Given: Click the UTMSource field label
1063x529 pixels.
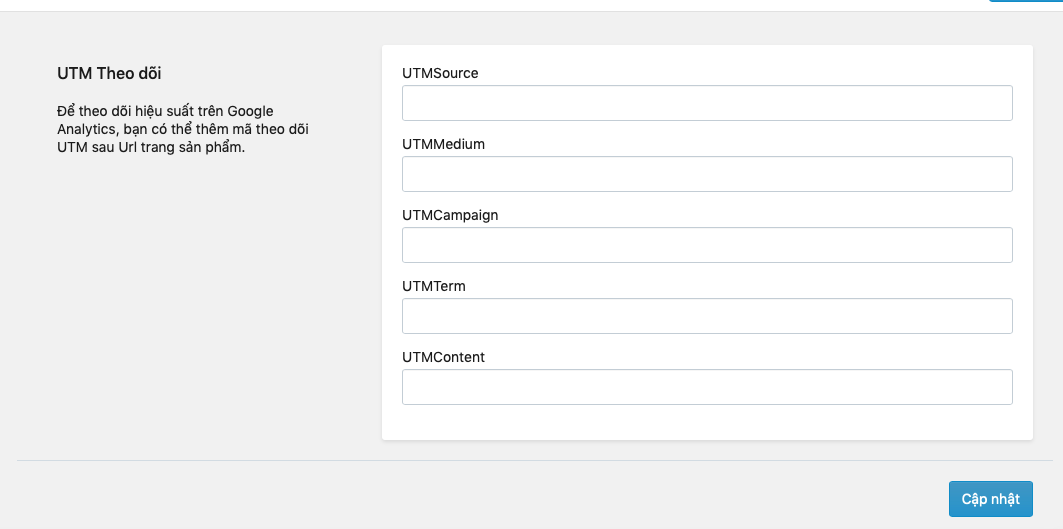Looking at the screenshot, I should tap(440, 73).
